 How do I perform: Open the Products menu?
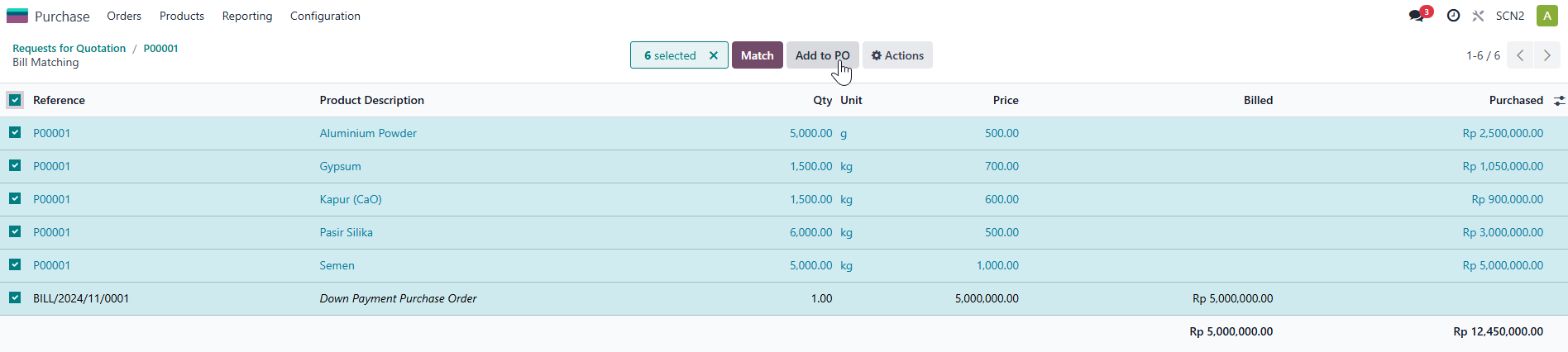point(182,16)
